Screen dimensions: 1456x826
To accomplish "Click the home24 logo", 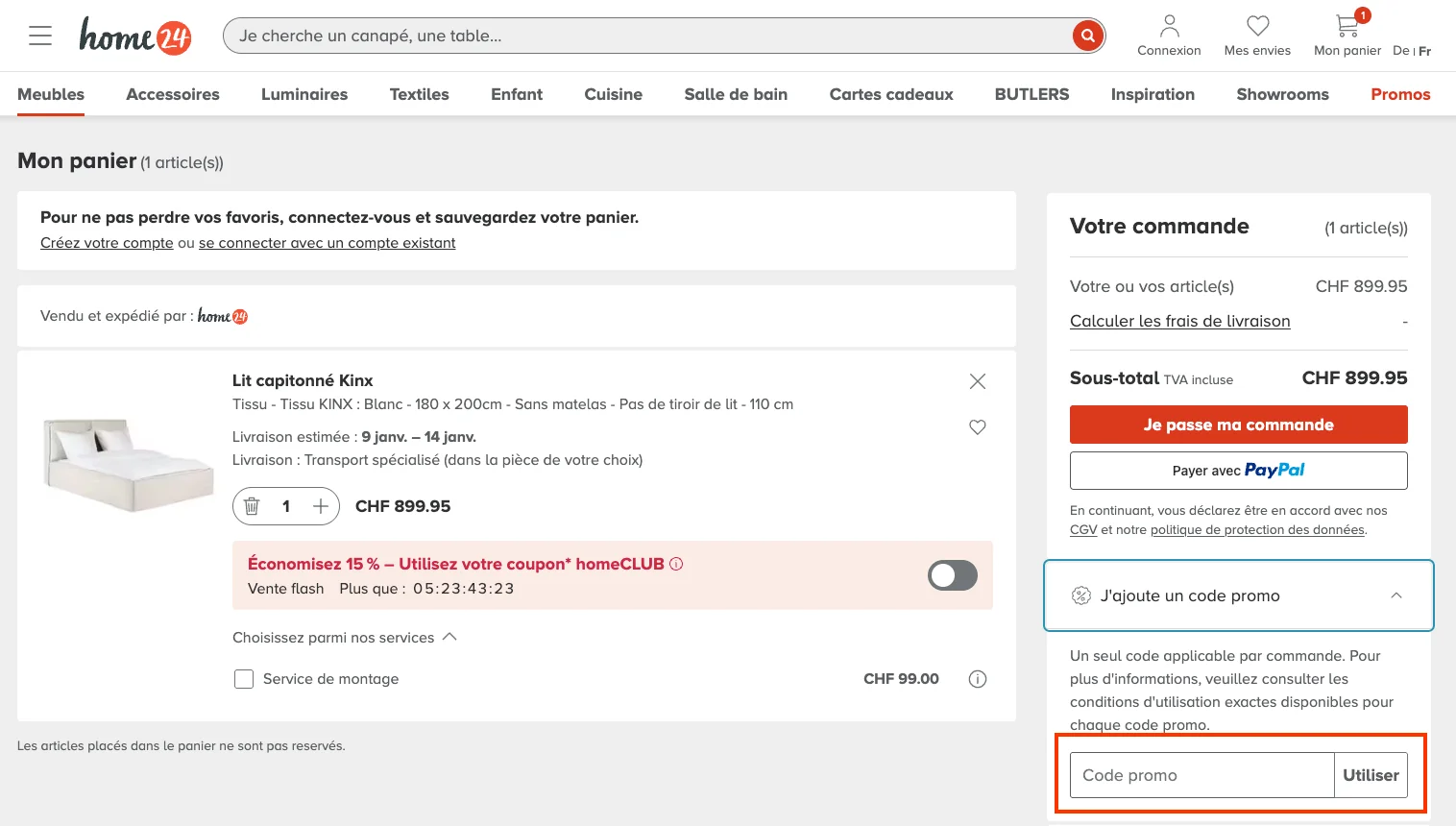I will (134, 36).
